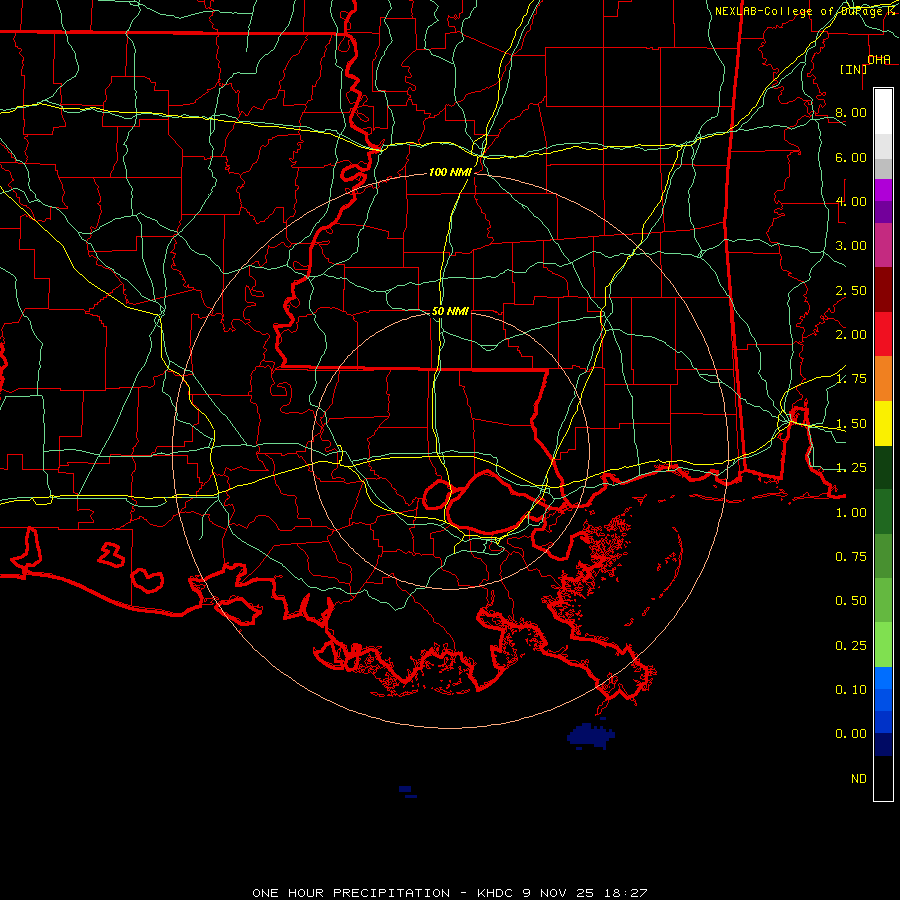Click the 0.50 legend value
The height and width of the screenshot is (900, 900).
pos(851,601)
